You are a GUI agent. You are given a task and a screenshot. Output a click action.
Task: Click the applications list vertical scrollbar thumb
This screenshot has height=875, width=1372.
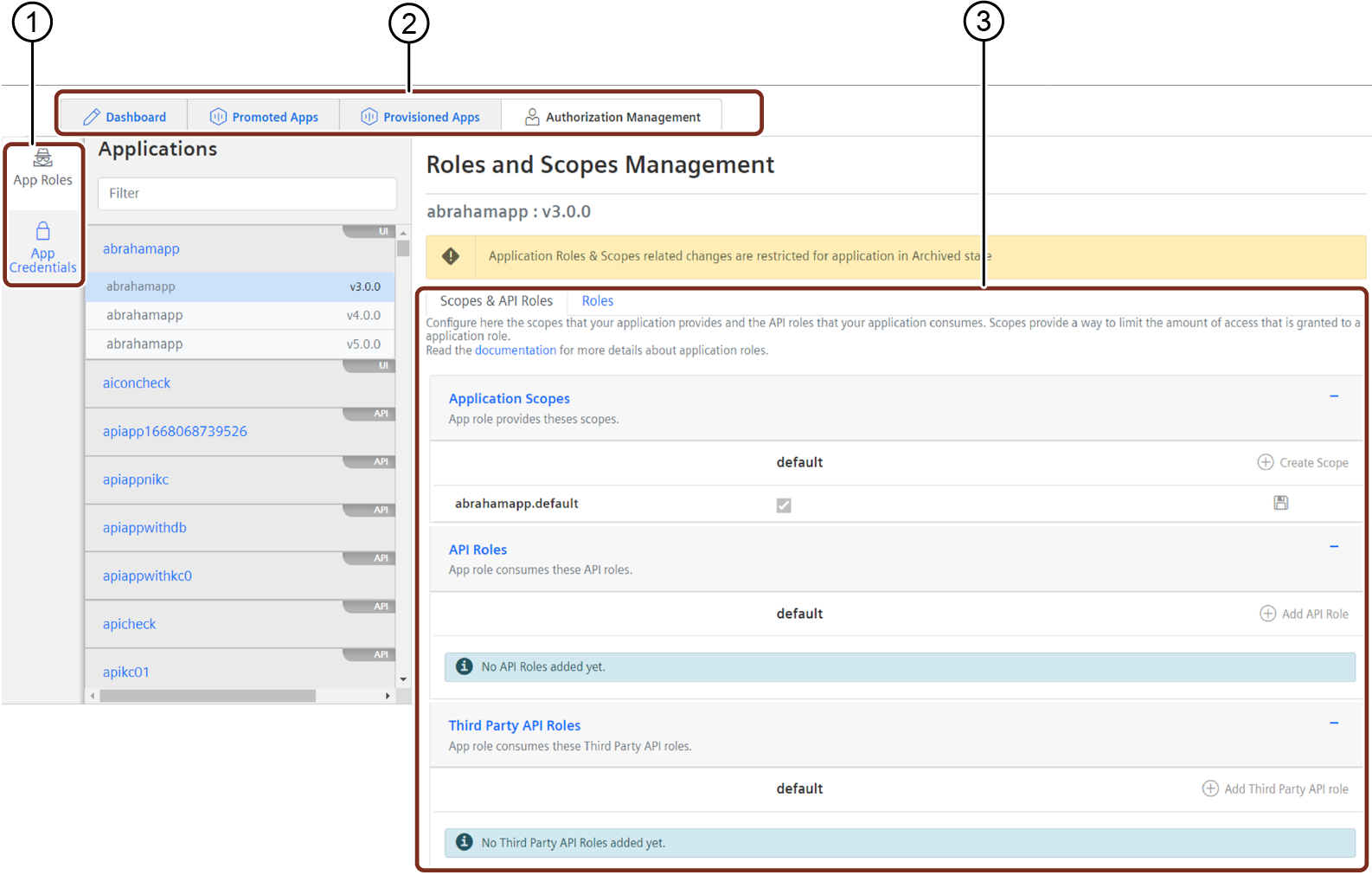click(x=403, y=248)
